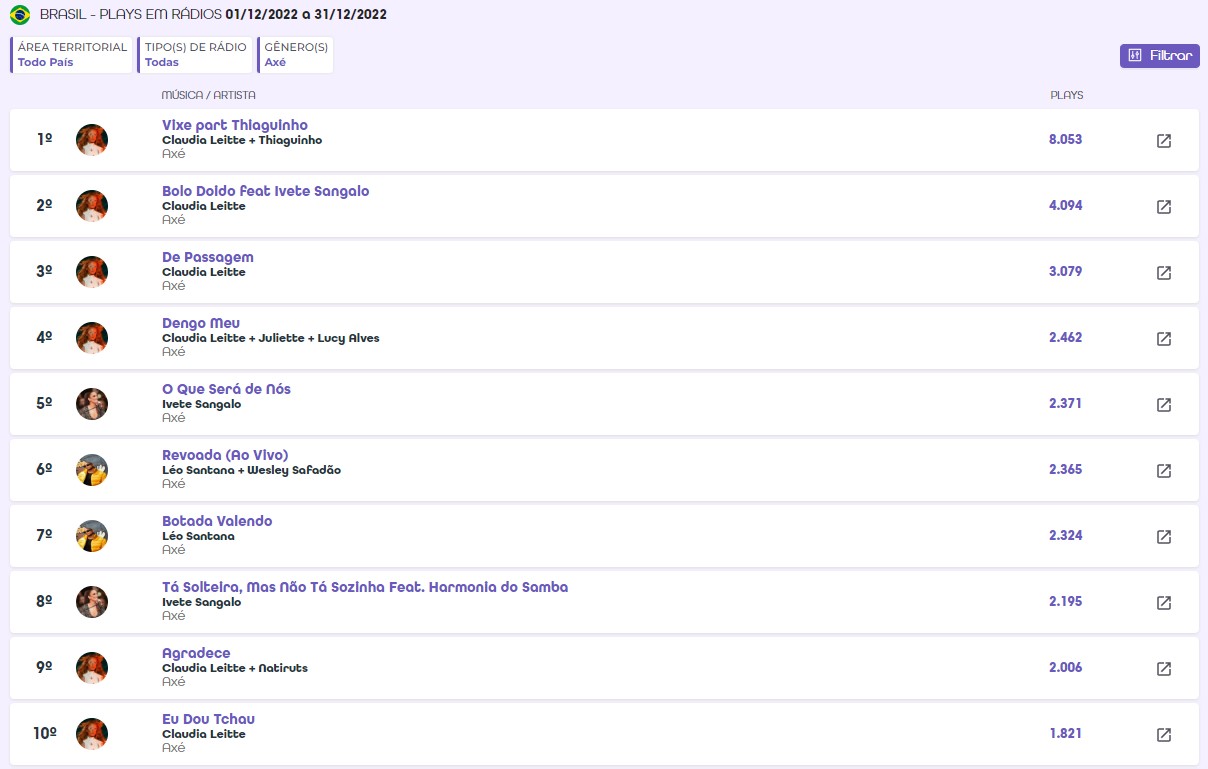Screen dimensions: 1208x769
Task: Open external link for Dengo Meu
Action: pos(1164,339)
